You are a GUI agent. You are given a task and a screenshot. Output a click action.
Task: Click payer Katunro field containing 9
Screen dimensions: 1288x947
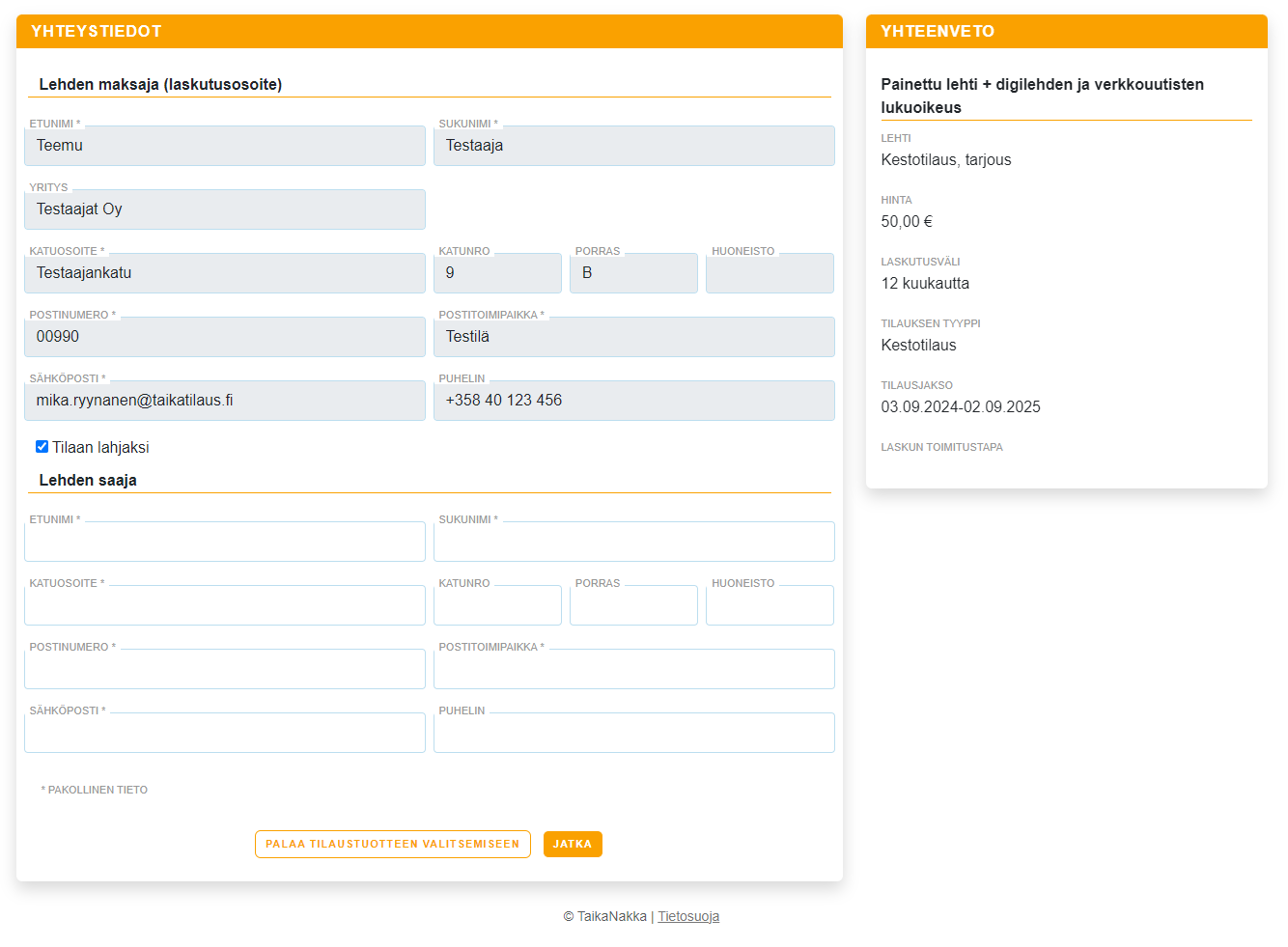(497, 273)
